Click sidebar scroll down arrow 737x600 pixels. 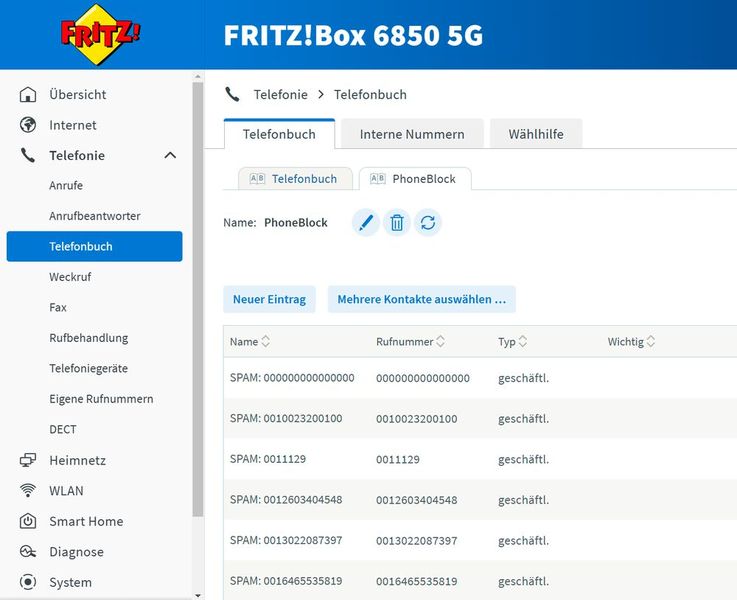[197, 595]
